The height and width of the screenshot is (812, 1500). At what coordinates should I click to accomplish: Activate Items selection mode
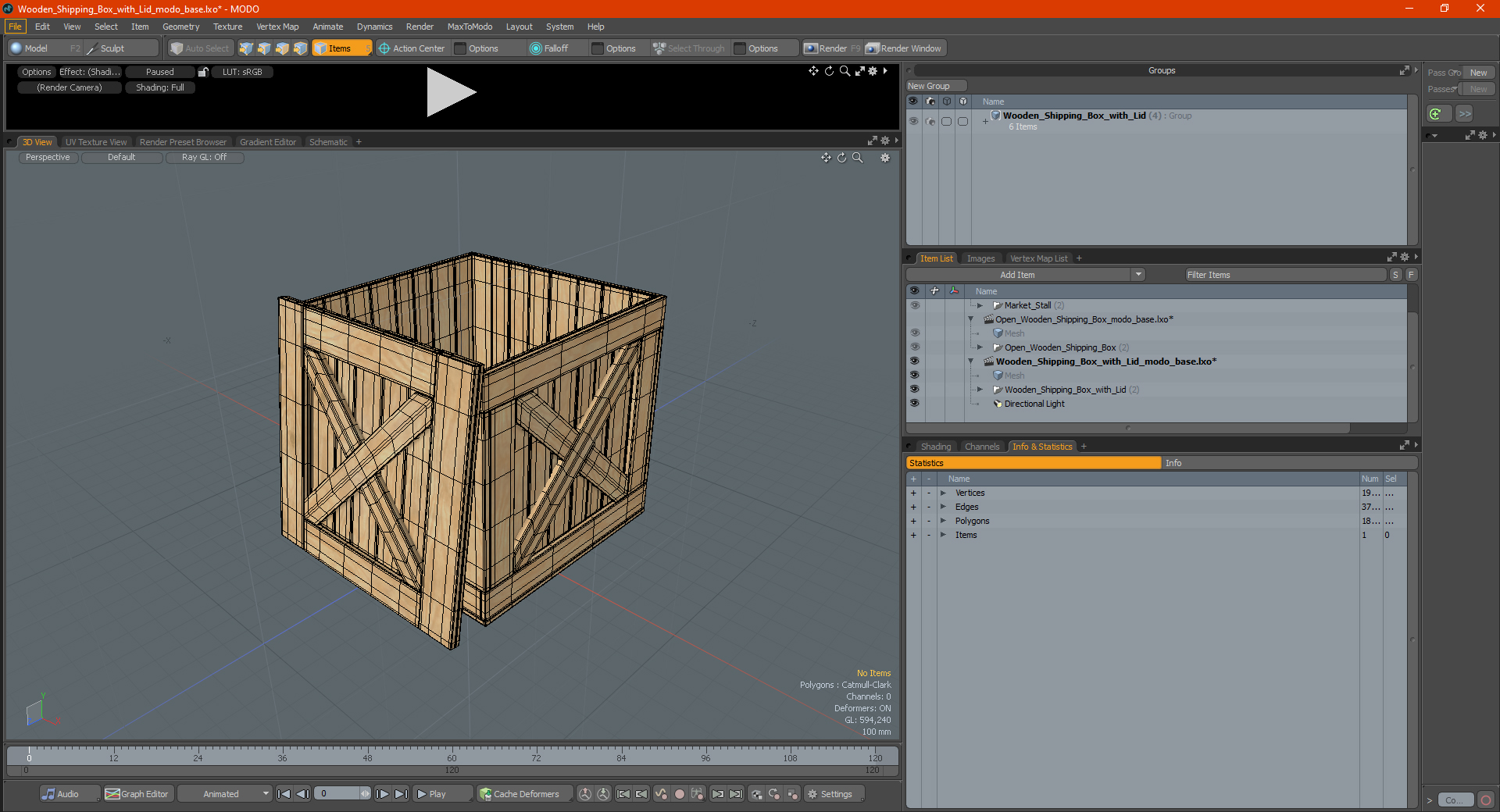[x=341, y=48]
